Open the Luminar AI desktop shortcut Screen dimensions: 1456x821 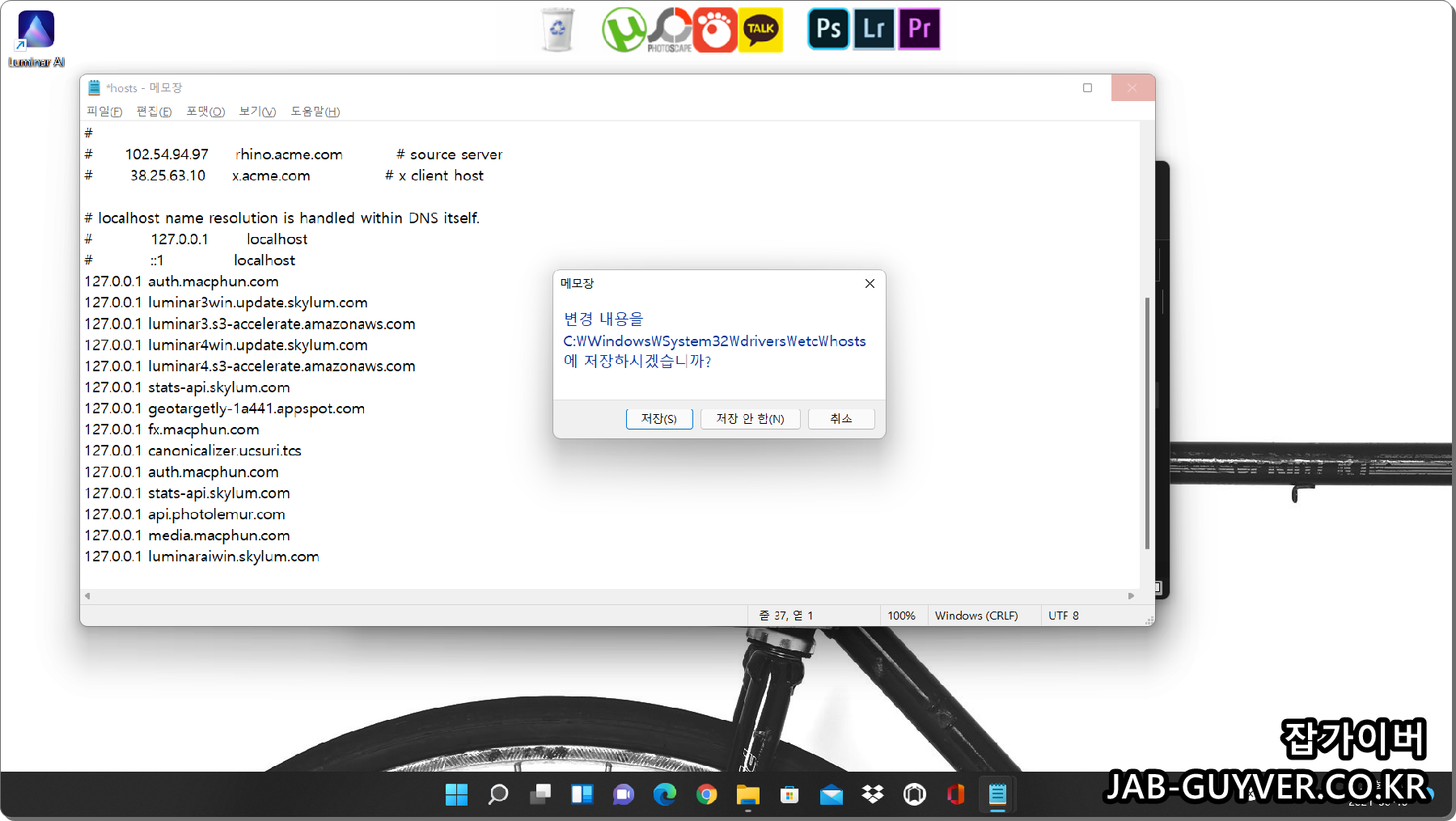pos(36,39)
